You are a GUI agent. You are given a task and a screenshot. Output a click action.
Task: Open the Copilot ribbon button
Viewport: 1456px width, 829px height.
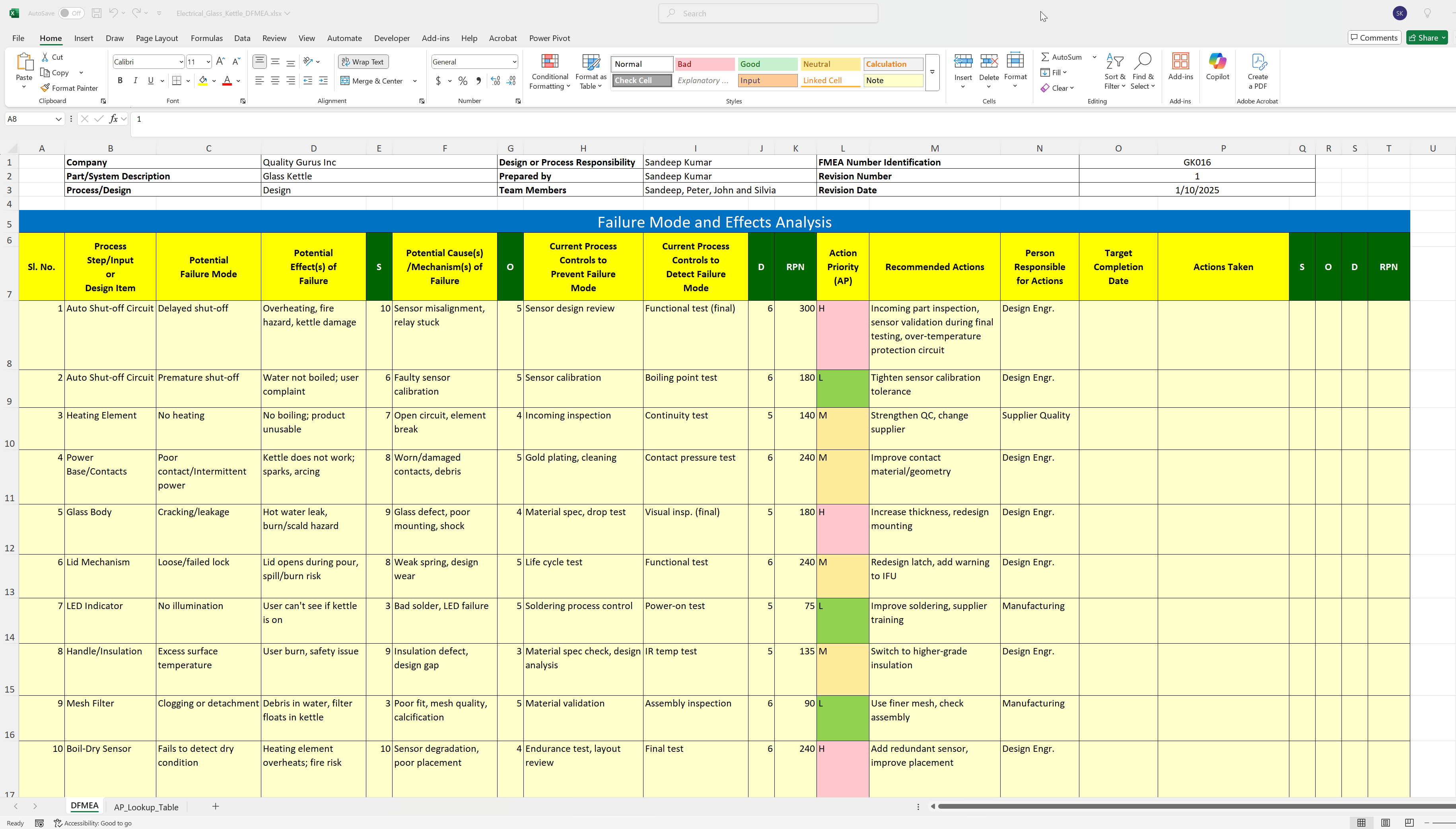1217,62
